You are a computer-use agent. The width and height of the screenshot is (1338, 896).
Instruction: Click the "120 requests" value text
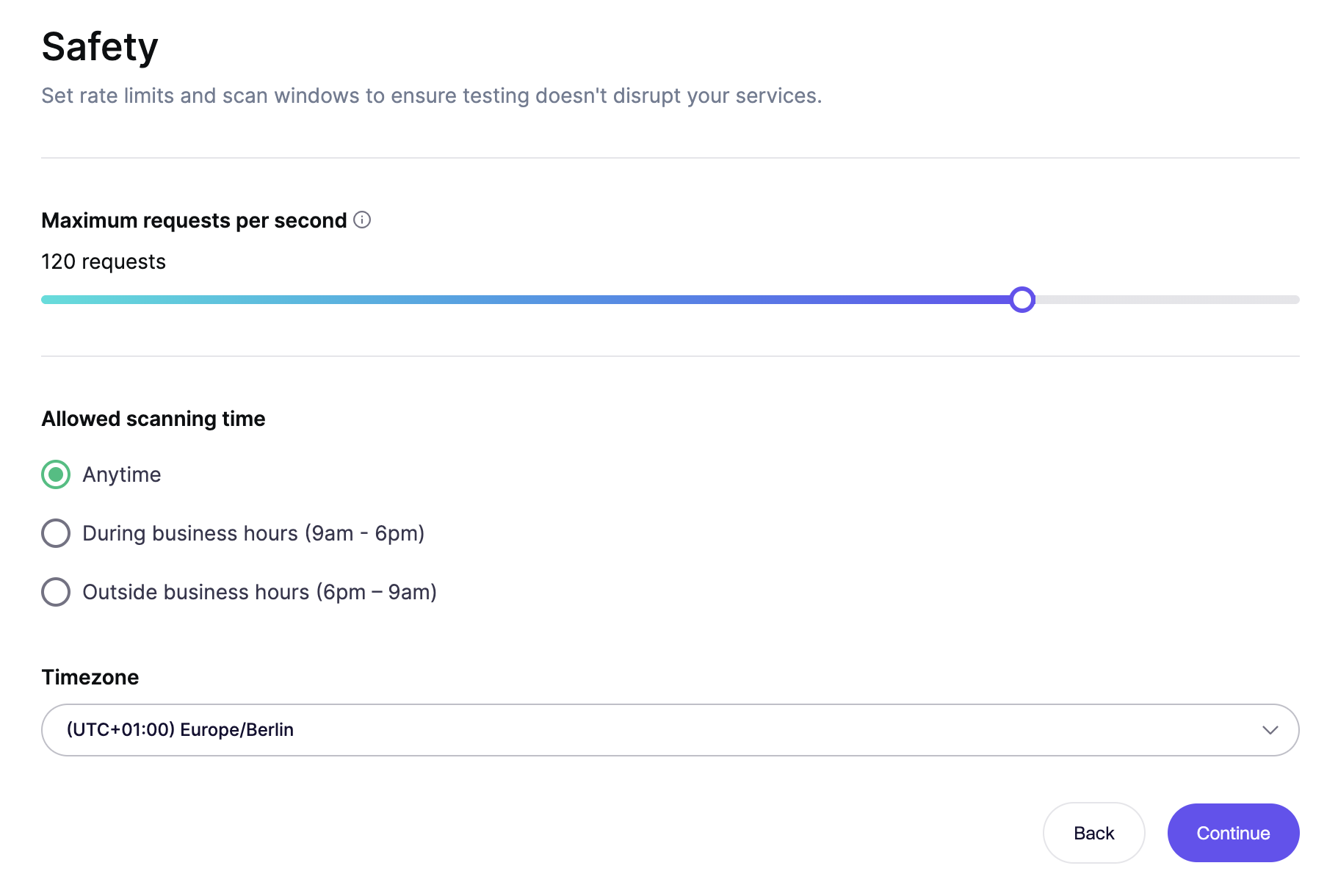pos(104,261)
